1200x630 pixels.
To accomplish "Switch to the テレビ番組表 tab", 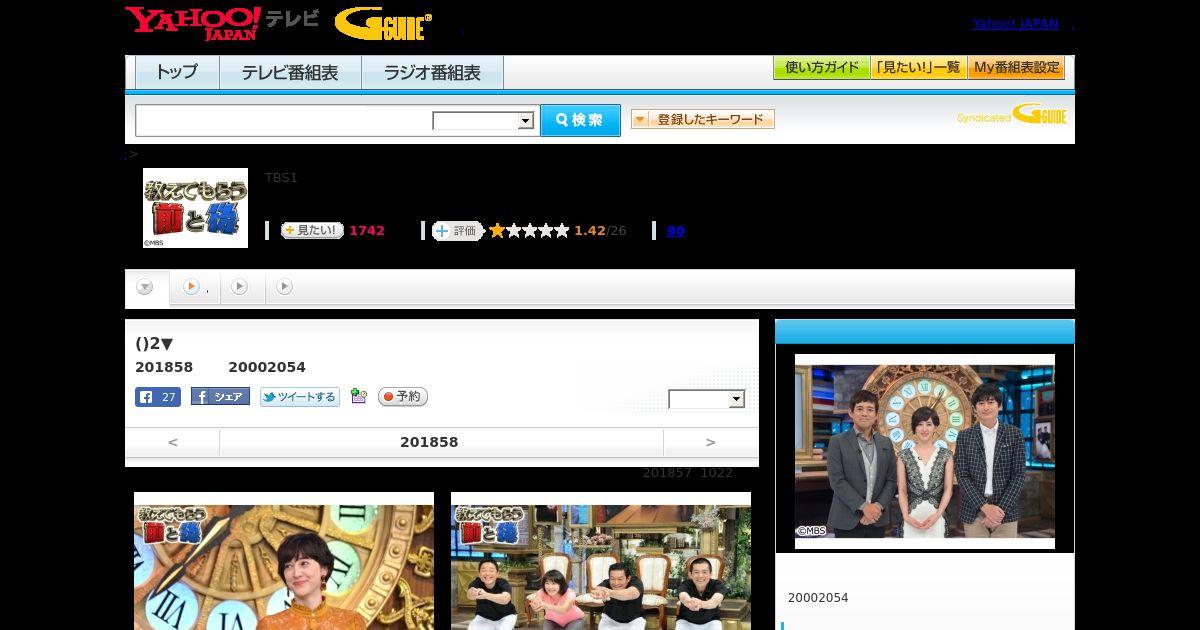I will pyautogui.click(x=290, y=73).
